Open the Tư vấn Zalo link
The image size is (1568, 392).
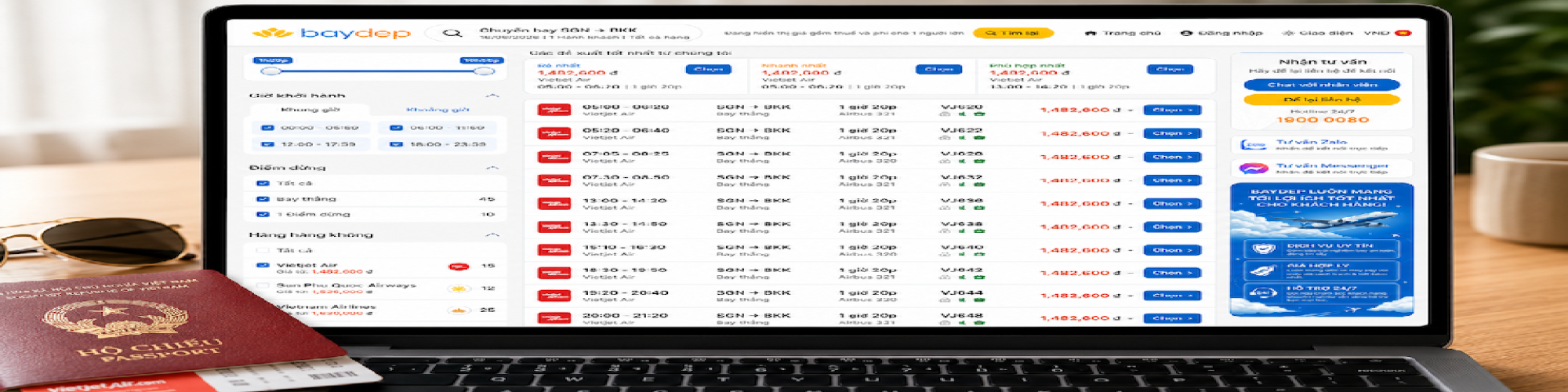coord(1322,145)
